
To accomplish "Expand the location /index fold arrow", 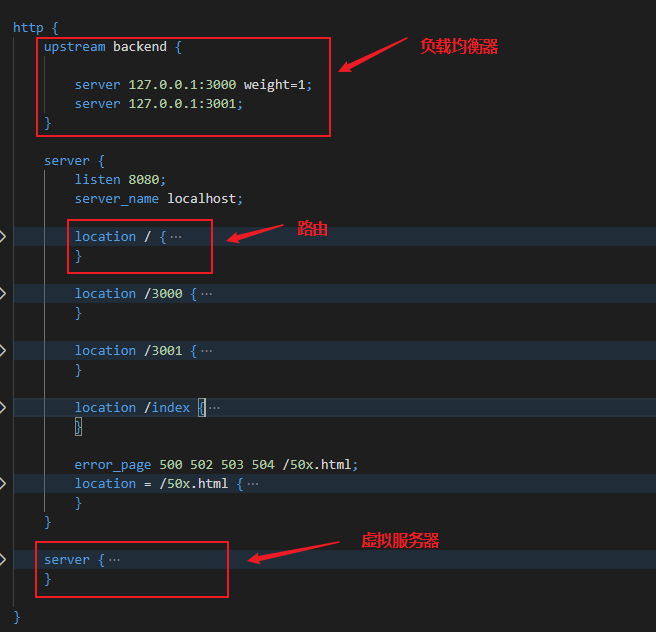I will (x=3, y=407).
